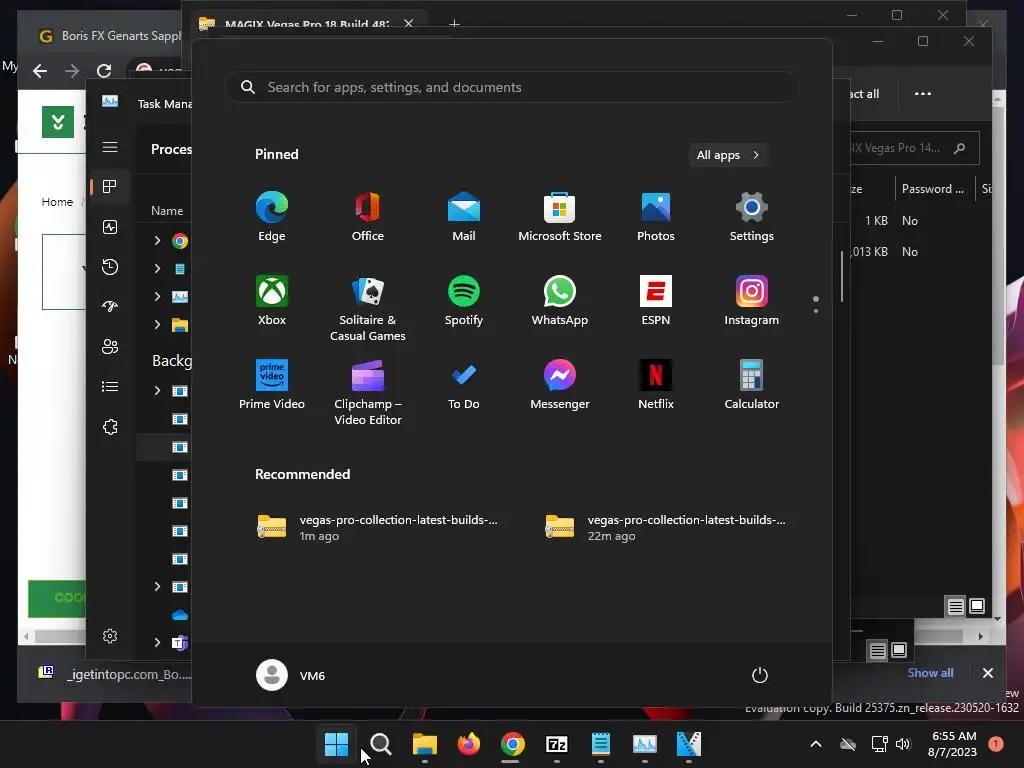
Task: Expand the first background process row
Action: click(x=157, y=391)
